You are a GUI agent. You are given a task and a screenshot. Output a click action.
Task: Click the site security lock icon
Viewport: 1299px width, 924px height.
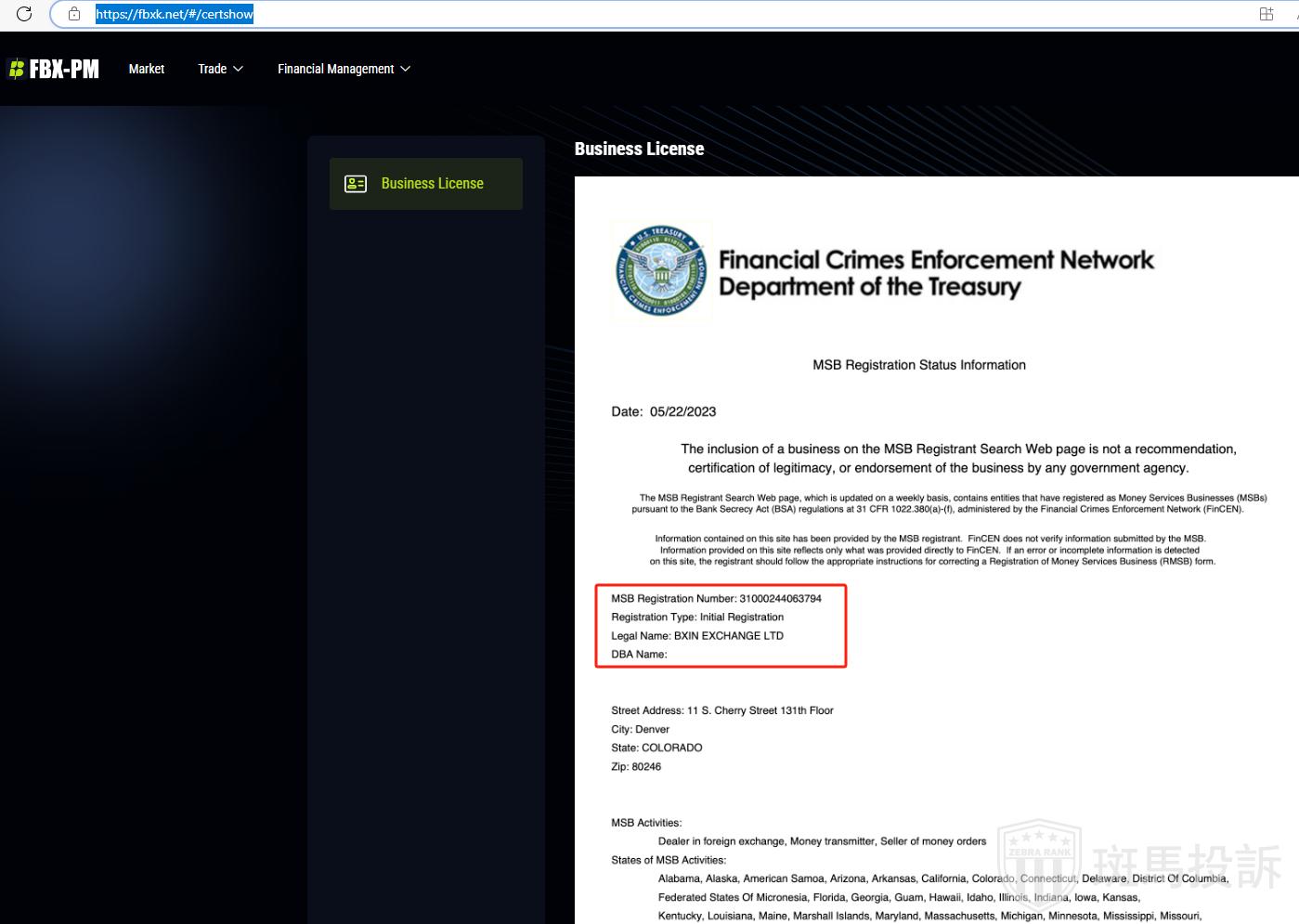tap(74, 14)
